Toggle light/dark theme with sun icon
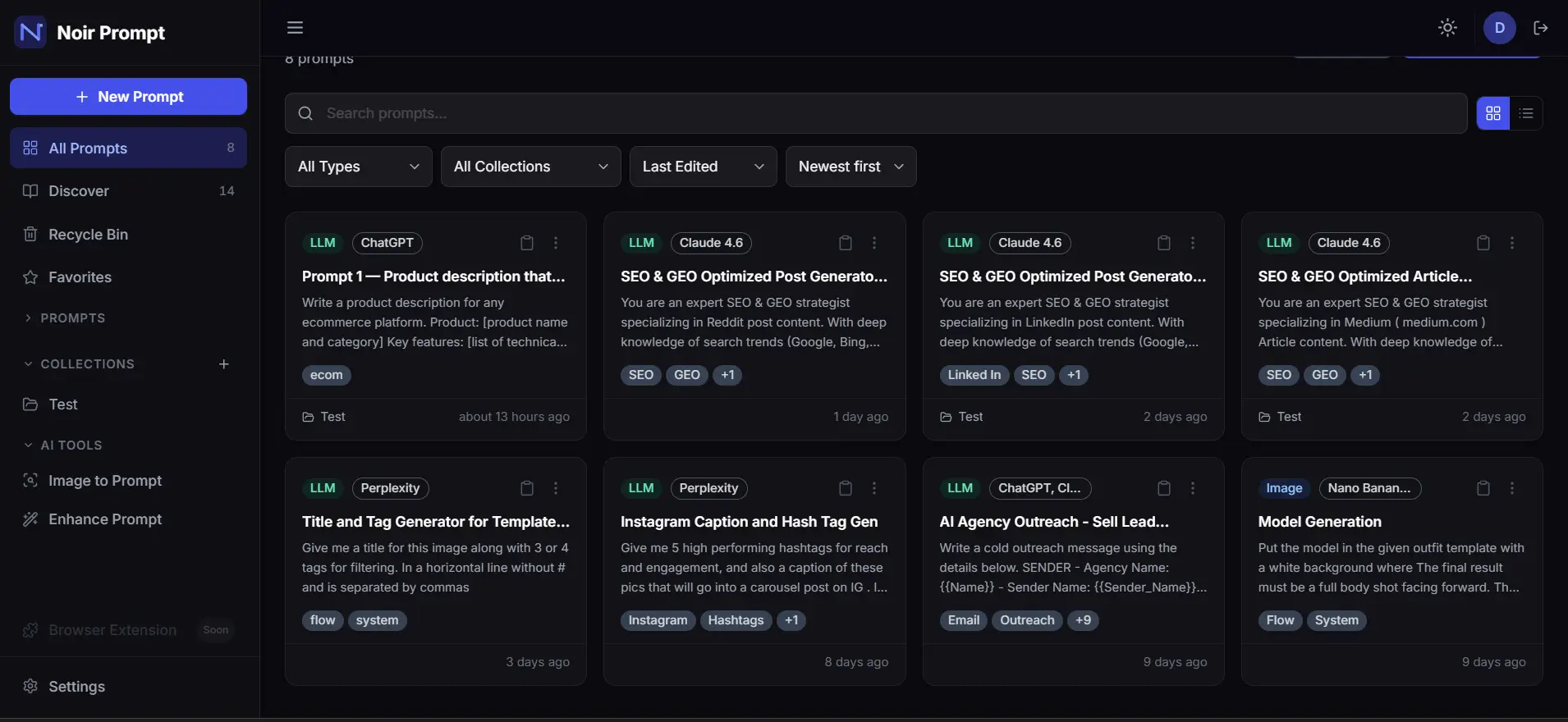Viewport: 1568px width, 722px height. click(1447, 28)
